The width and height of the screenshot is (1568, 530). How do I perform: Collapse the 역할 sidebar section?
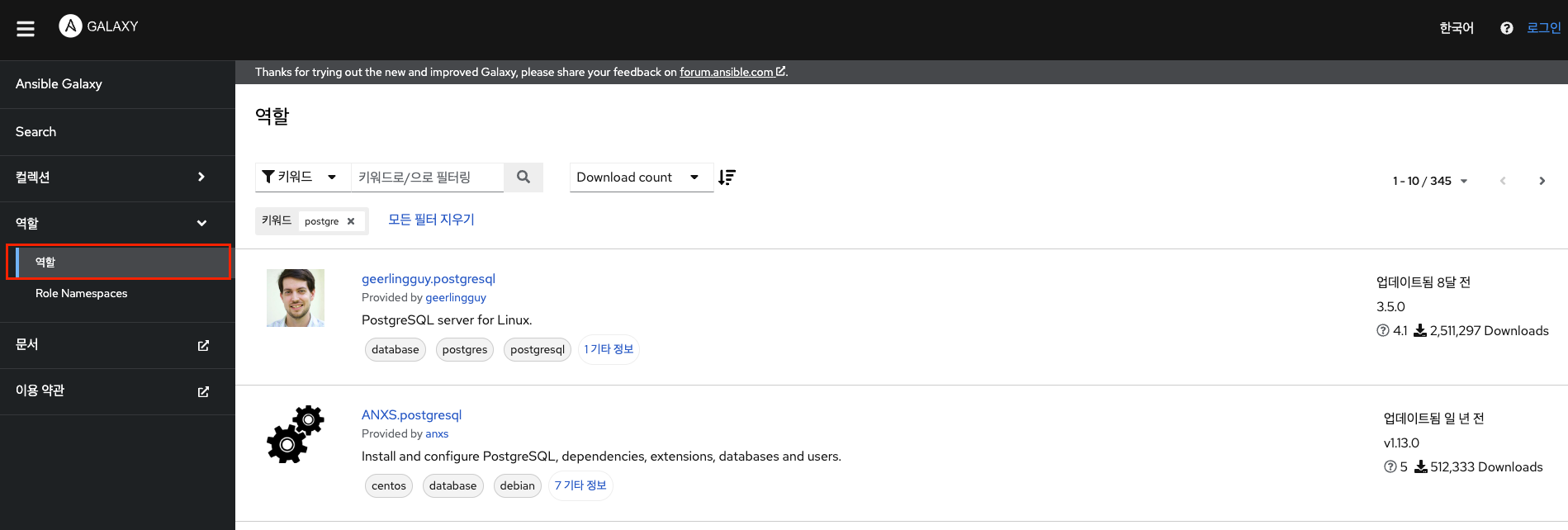[117, 224]
